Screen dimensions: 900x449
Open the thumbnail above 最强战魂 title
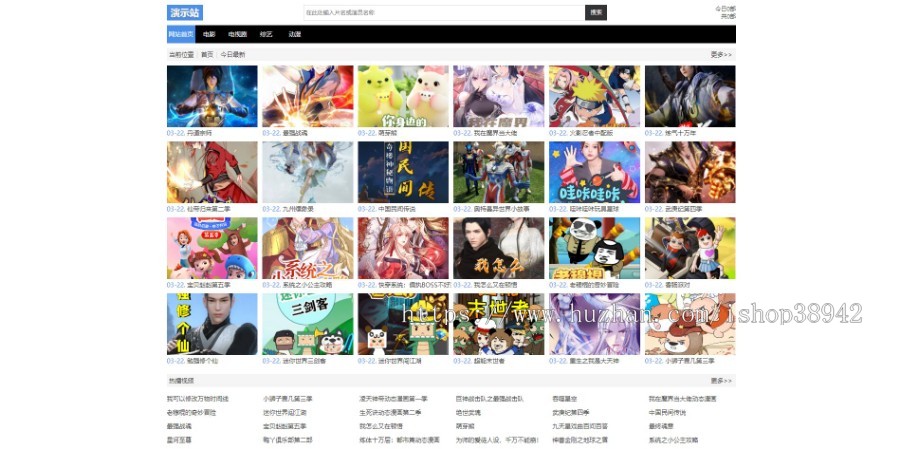(308, 96)
